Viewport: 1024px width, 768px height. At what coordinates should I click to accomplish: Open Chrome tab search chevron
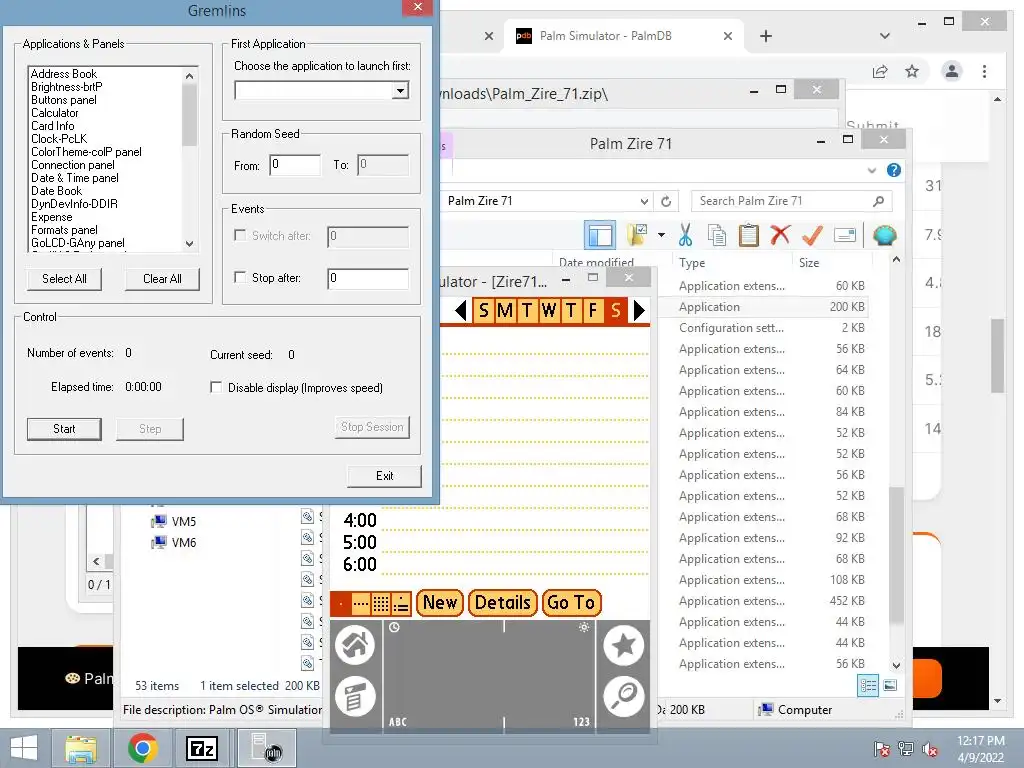(884, 36)
